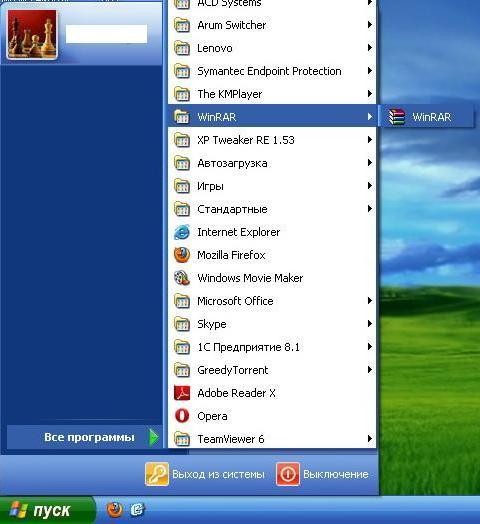480x524 pixels.
Task: Click the Все программы button
Action: [84, 437]
